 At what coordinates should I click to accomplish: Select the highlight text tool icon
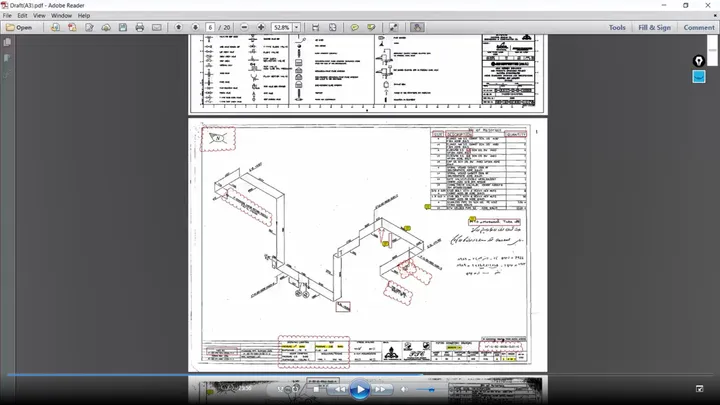click(371, 28)
